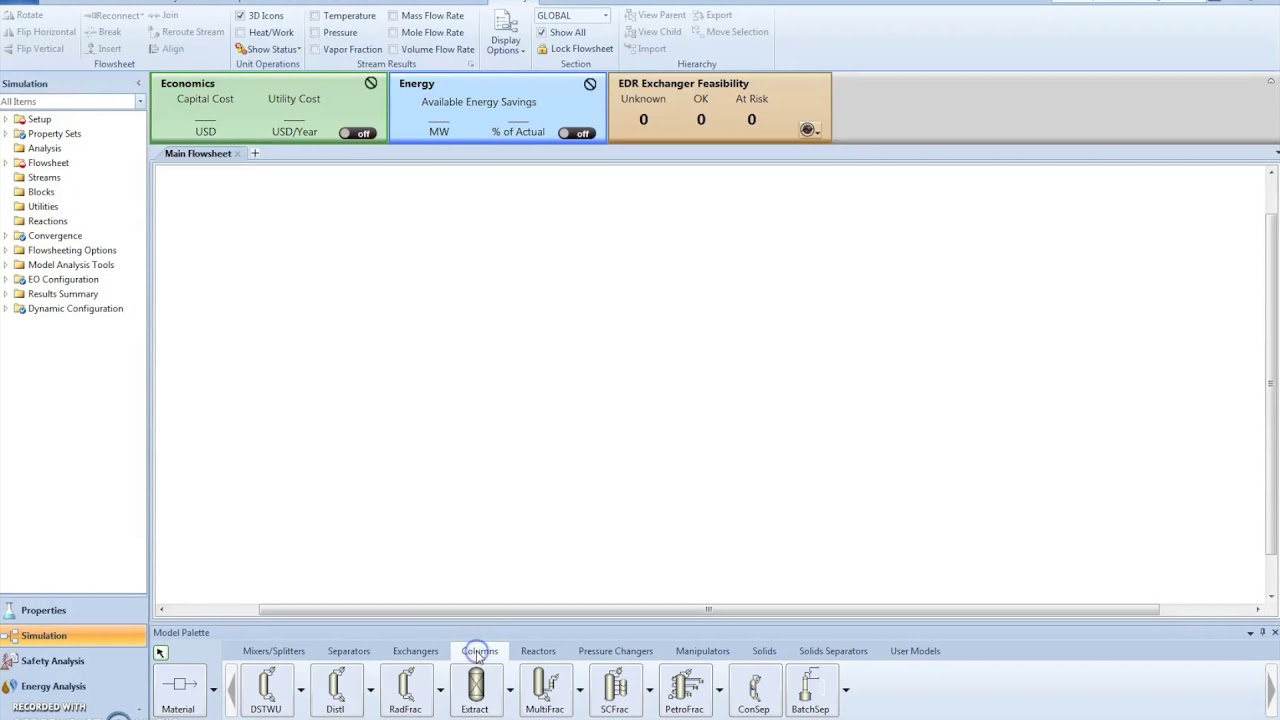Toggle the 3D Icons checkbox
The height and width of the screenshot is (720, 1280).
coord(240,16)
